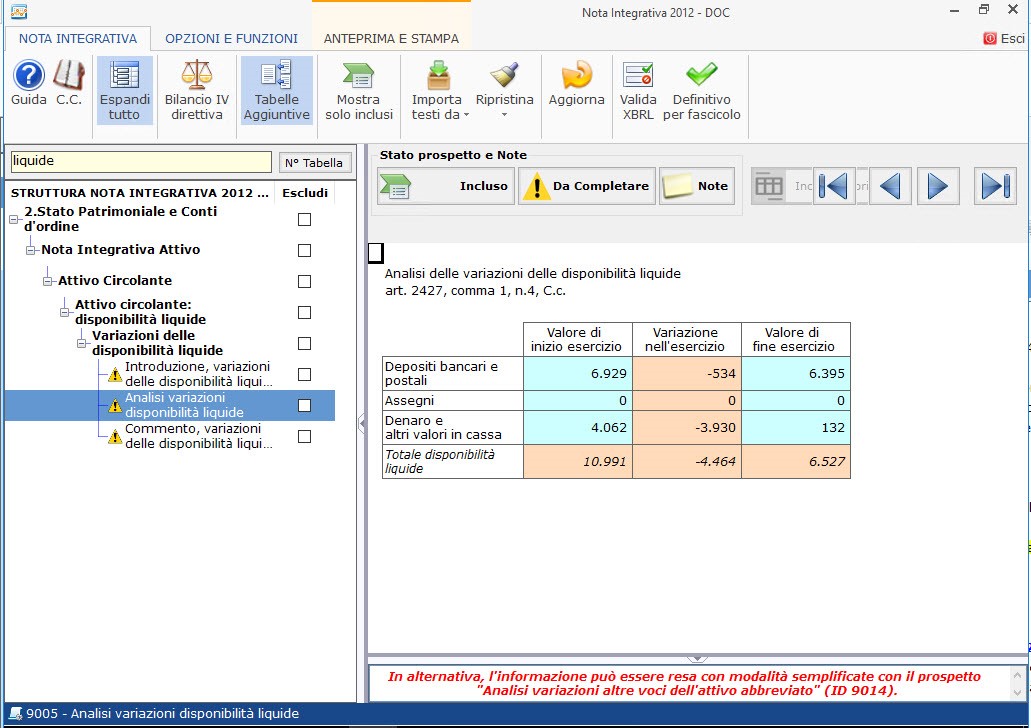Click Definitivo per fascicolo checkmark
1031x728 pixels.
click(702, 91)
